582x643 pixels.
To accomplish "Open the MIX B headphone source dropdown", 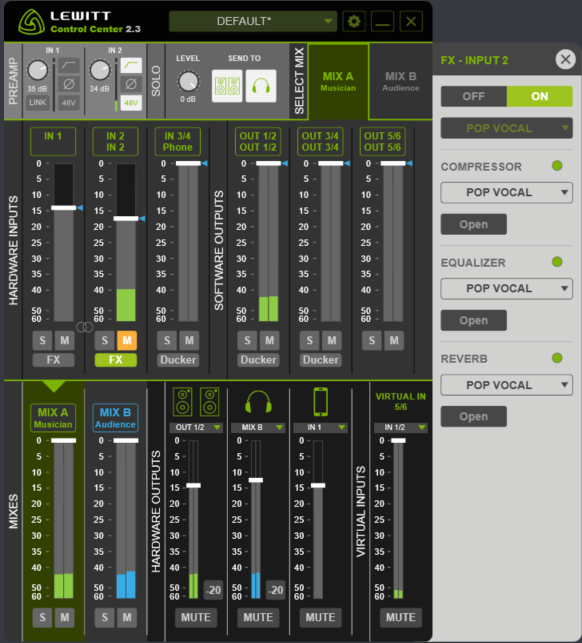I will tap(258, 427).
